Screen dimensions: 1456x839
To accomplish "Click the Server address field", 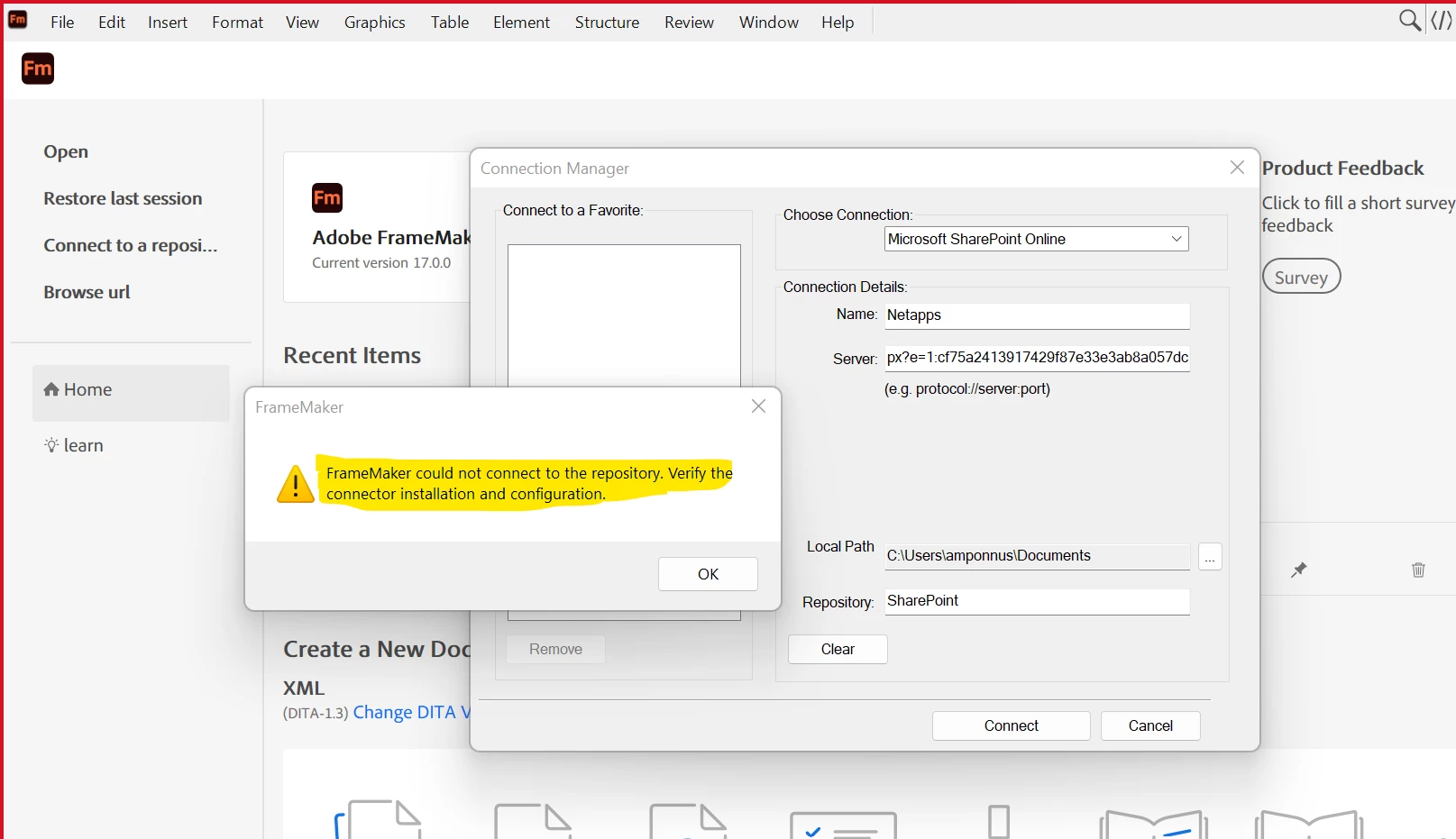I will (1037, 358).
